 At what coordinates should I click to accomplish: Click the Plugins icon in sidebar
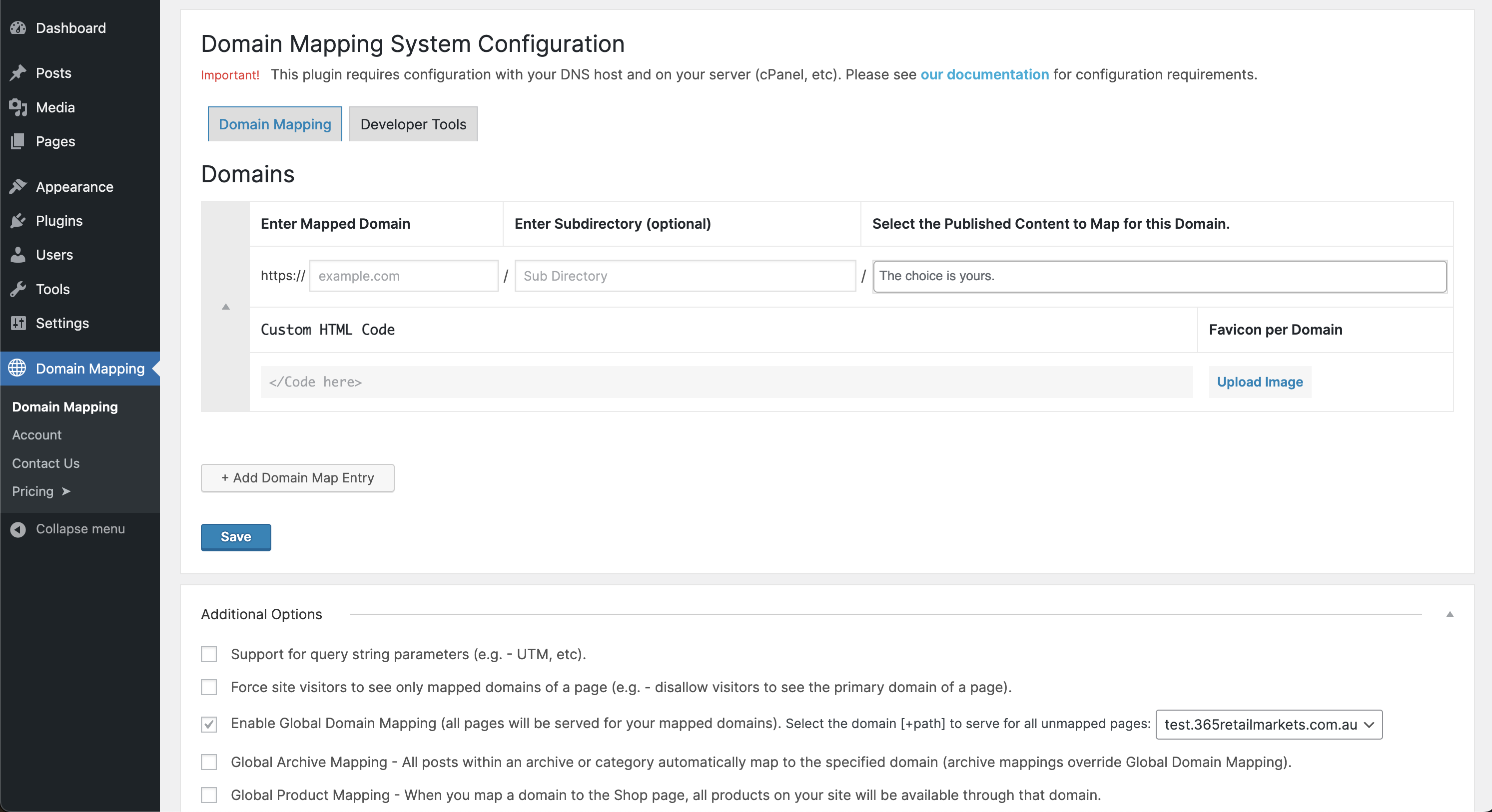pos(20,220)
